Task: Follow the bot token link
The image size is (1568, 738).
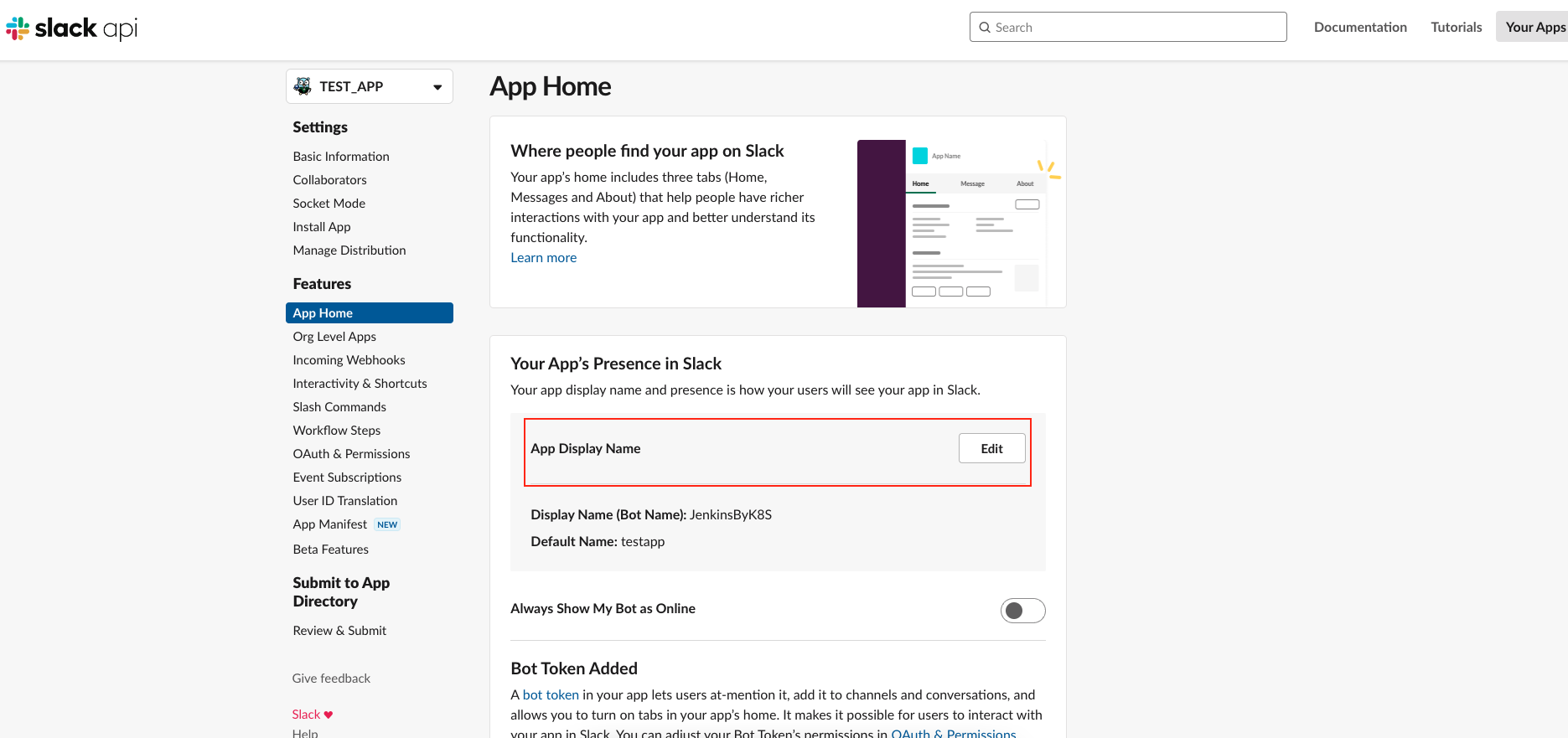Action: pos(551,695)
